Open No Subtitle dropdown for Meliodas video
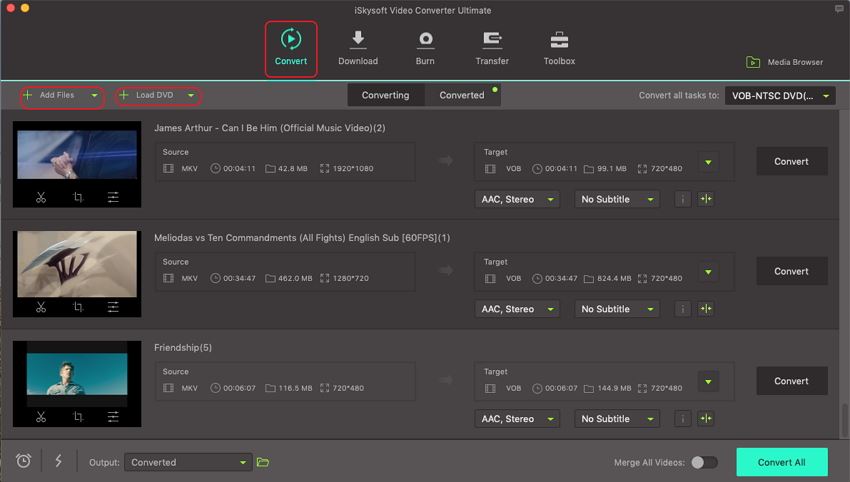The width and height of the screenshot is (850, 482). tap(617, 309)
